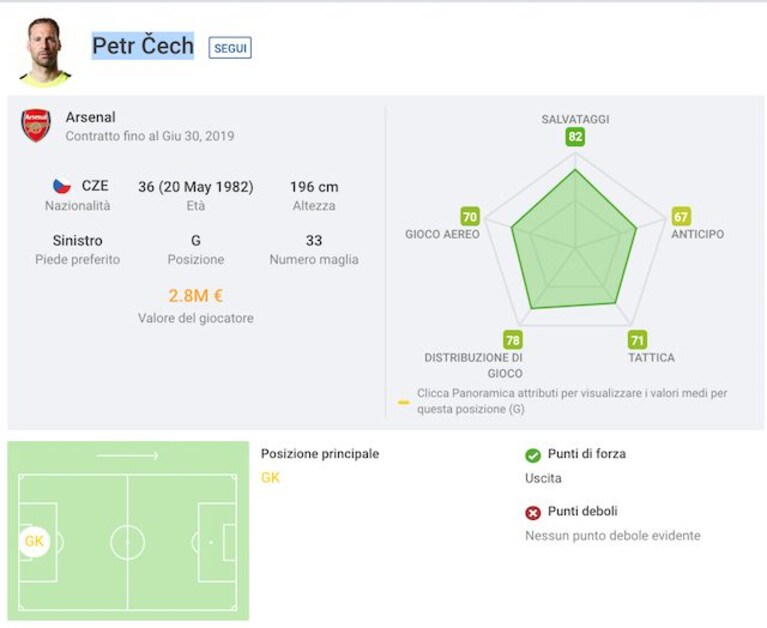Click the yellow GK main position label
The height and width of the screenshot is (628, 767).
pos(271,477)
